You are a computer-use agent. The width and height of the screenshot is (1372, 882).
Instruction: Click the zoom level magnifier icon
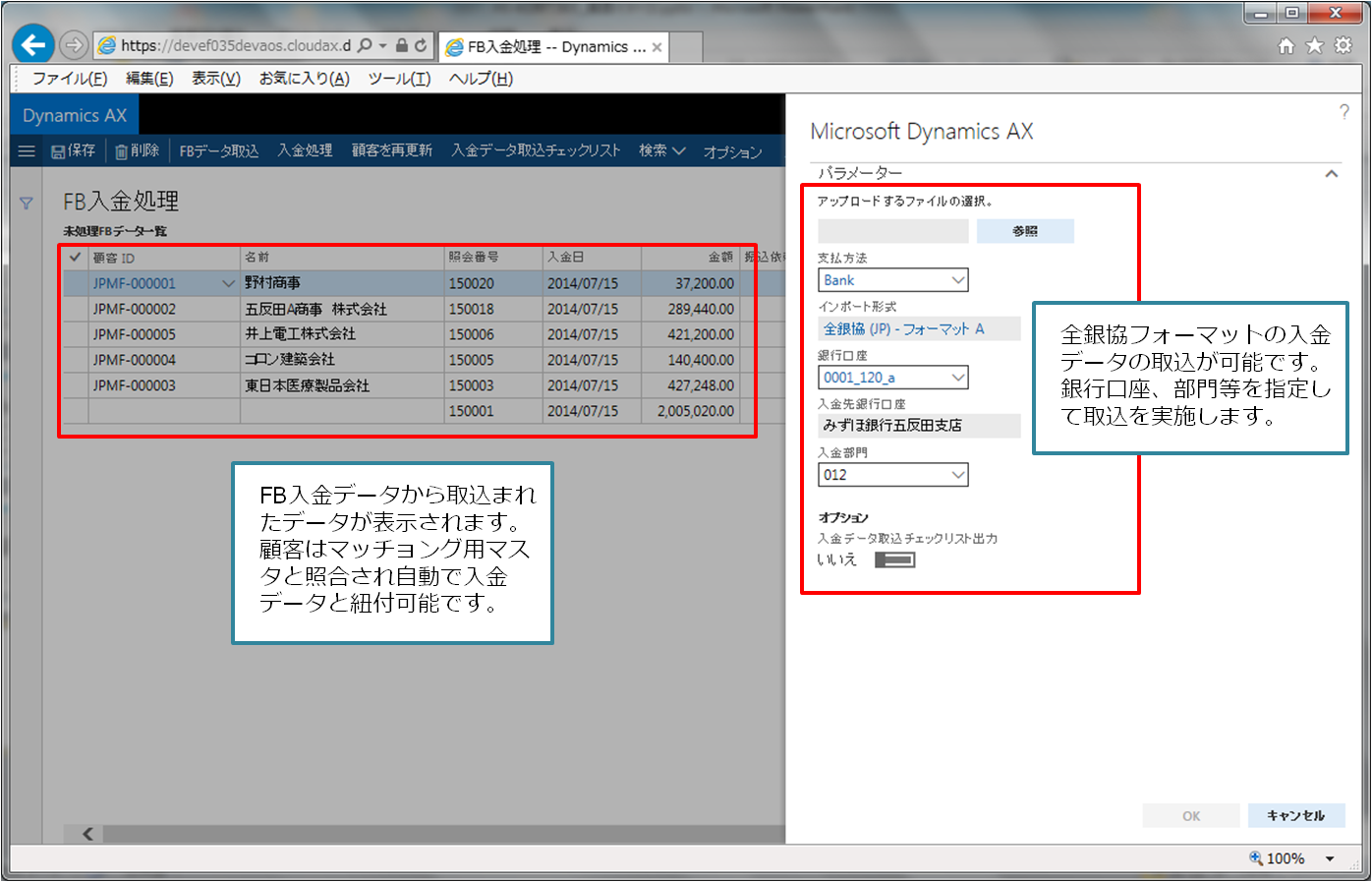click(1255, 857)
